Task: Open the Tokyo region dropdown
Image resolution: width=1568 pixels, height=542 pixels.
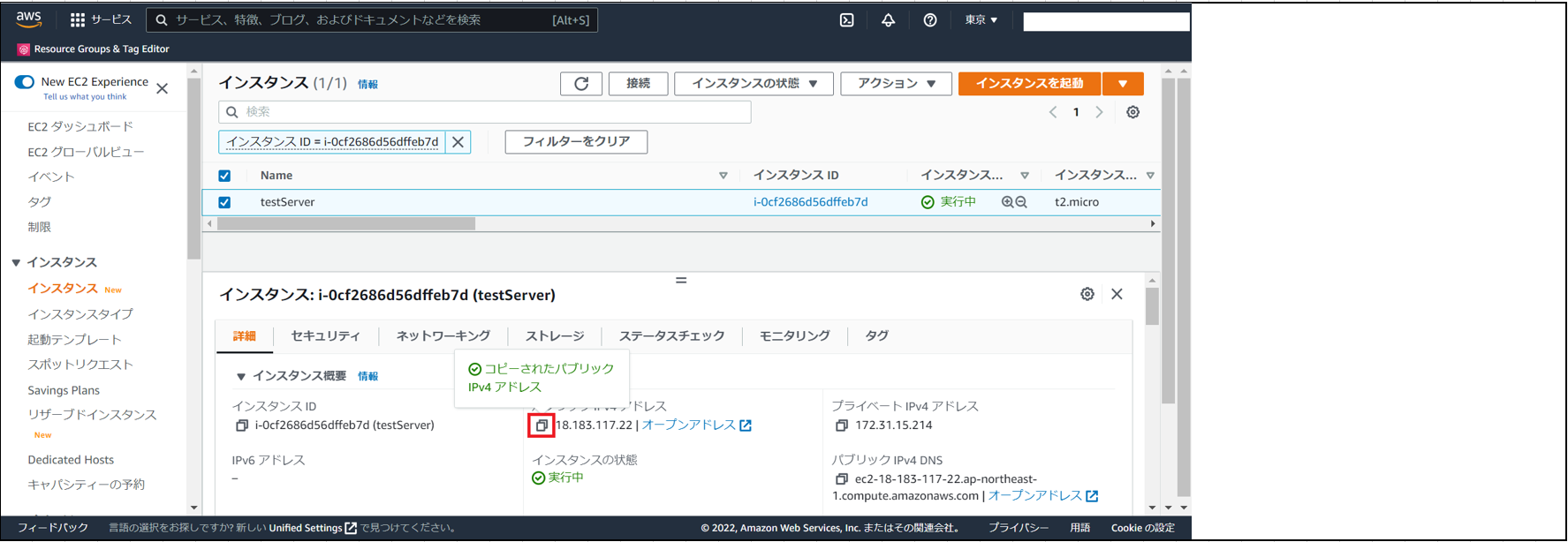Action: click(x=981, y=19)
